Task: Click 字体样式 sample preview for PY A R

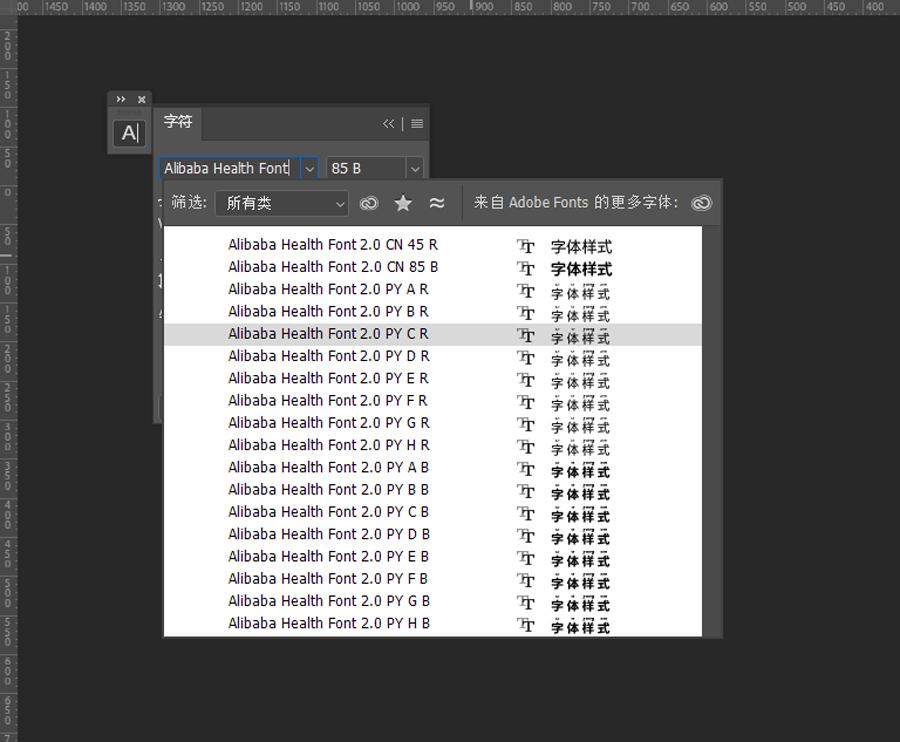Action: (x=580, y=292)
